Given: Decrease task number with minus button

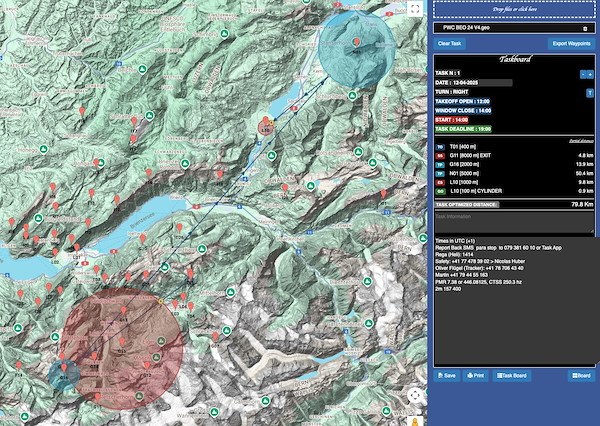Looking at the screenshot, I should pos(583,75).
